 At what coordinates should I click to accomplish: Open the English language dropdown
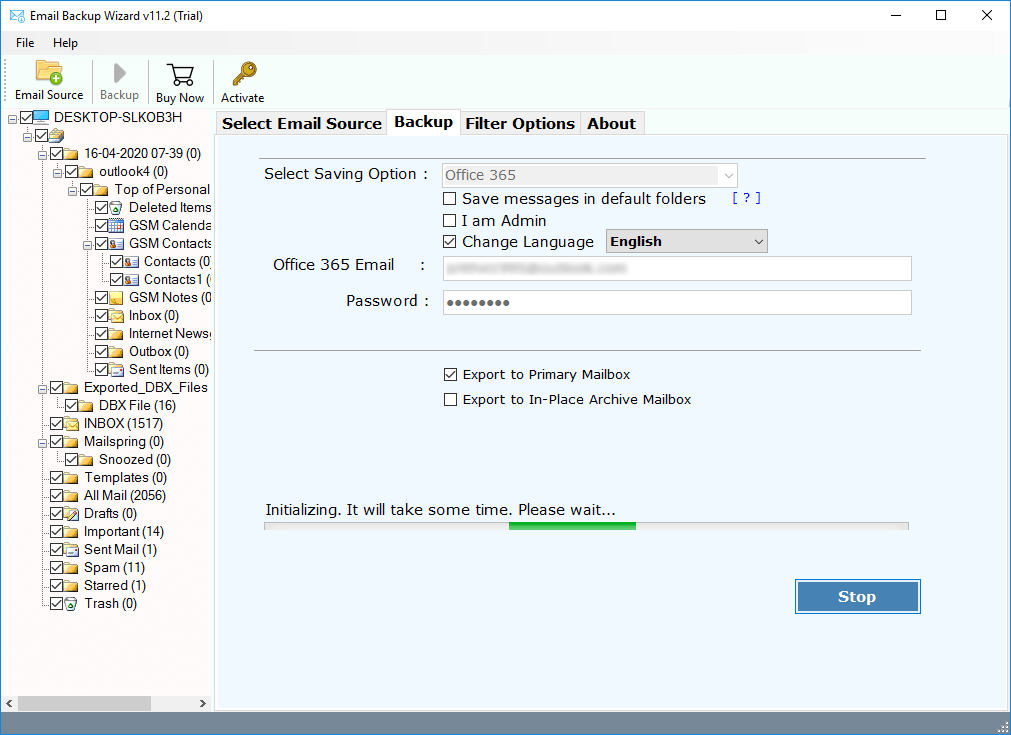pyautogui.click(x=687, y=242)
